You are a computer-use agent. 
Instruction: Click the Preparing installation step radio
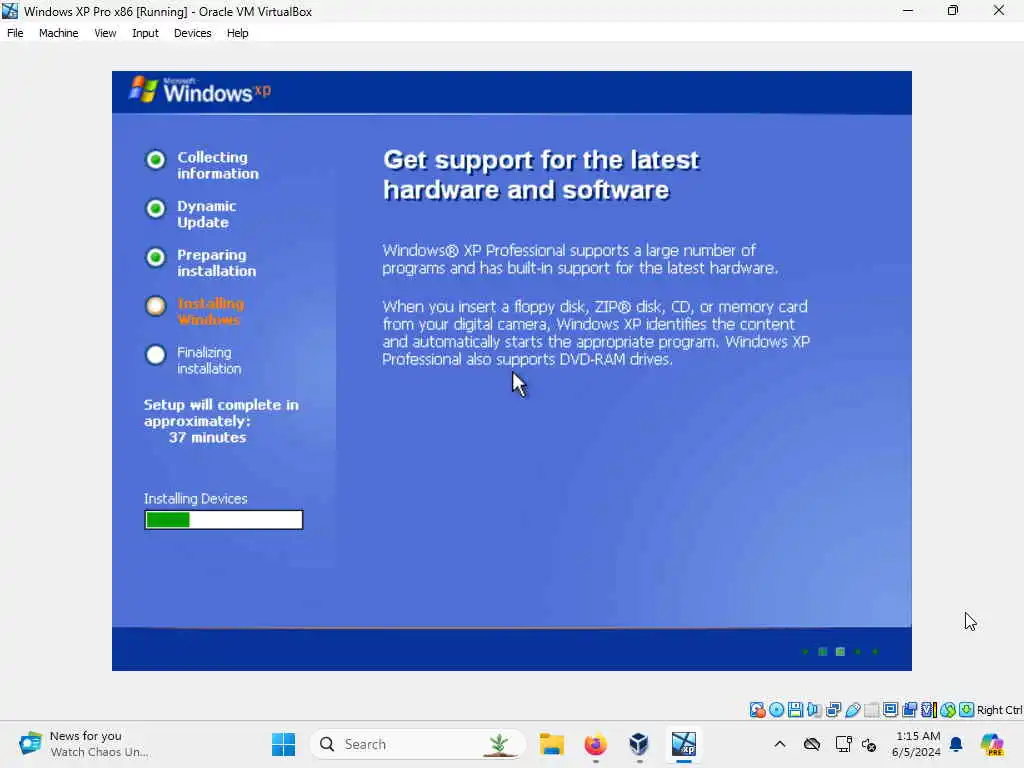point(155,257)
